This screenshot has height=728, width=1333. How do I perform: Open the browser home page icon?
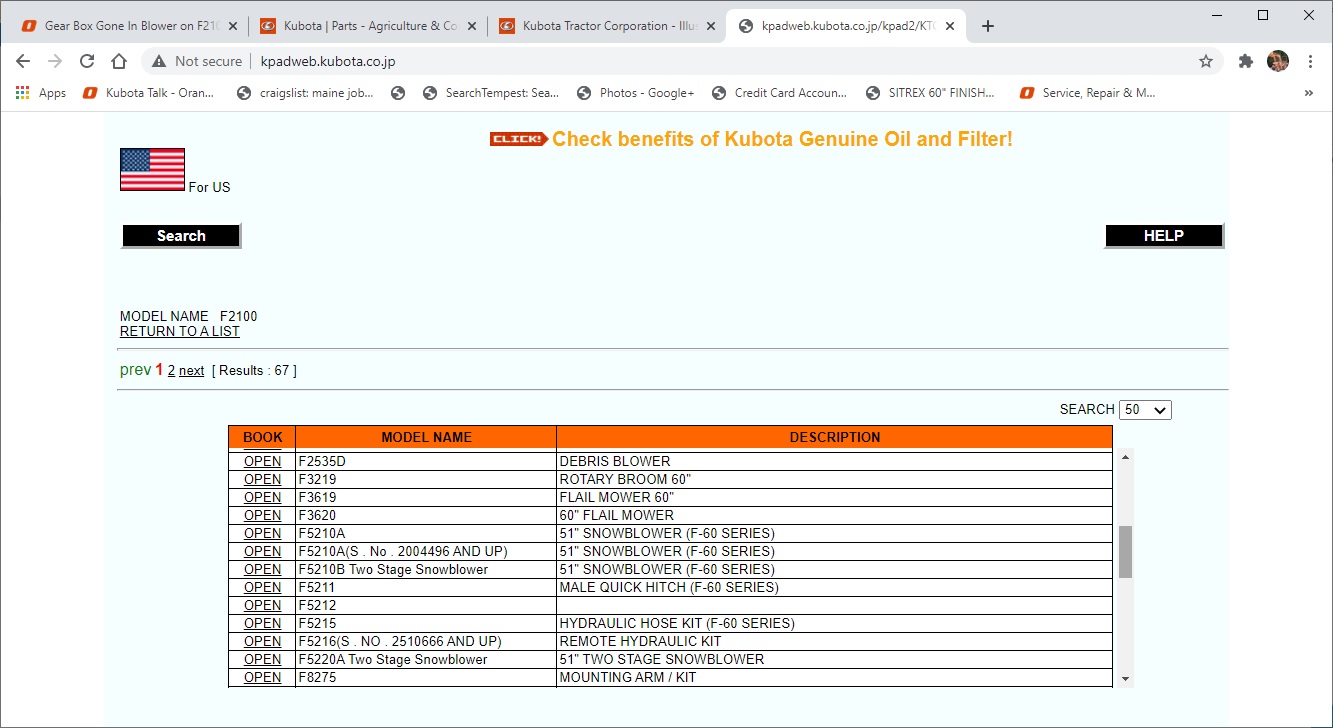pos(119,61)
